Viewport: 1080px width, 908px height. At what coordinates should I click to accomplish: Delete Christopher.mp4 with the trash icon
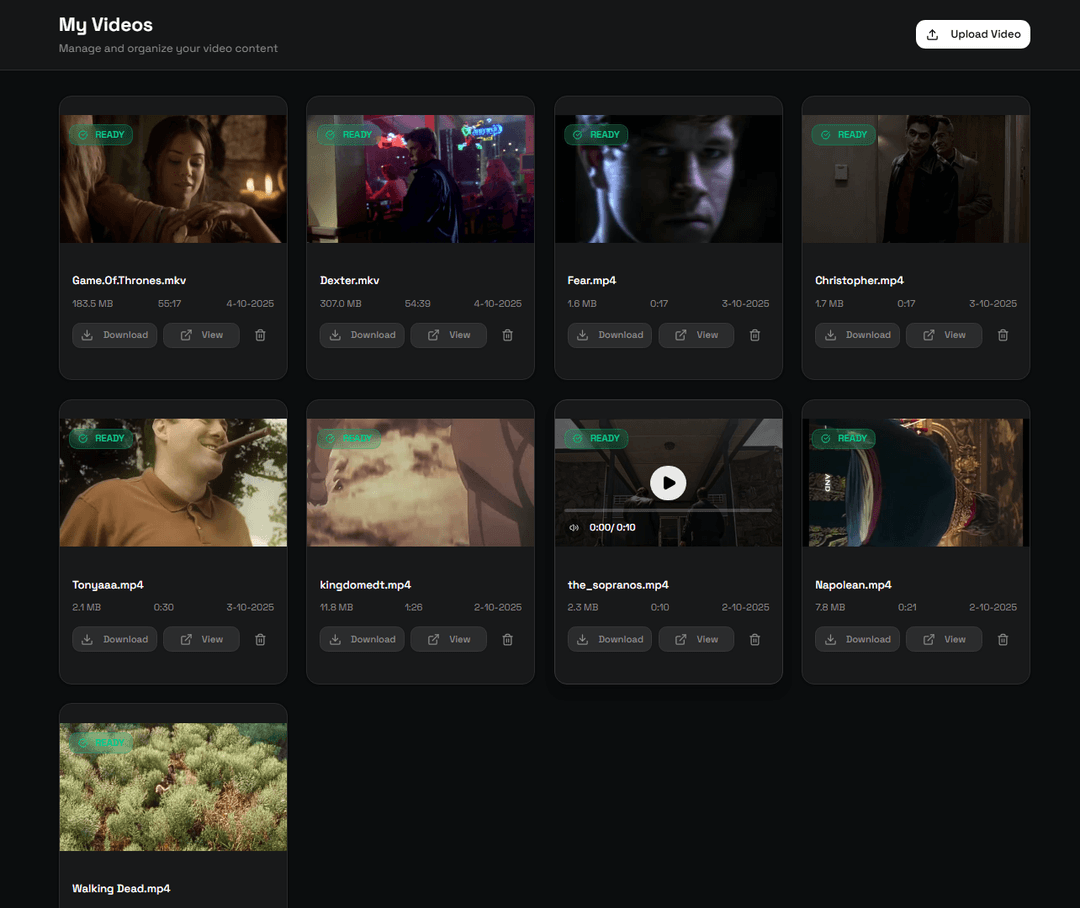1003,335
